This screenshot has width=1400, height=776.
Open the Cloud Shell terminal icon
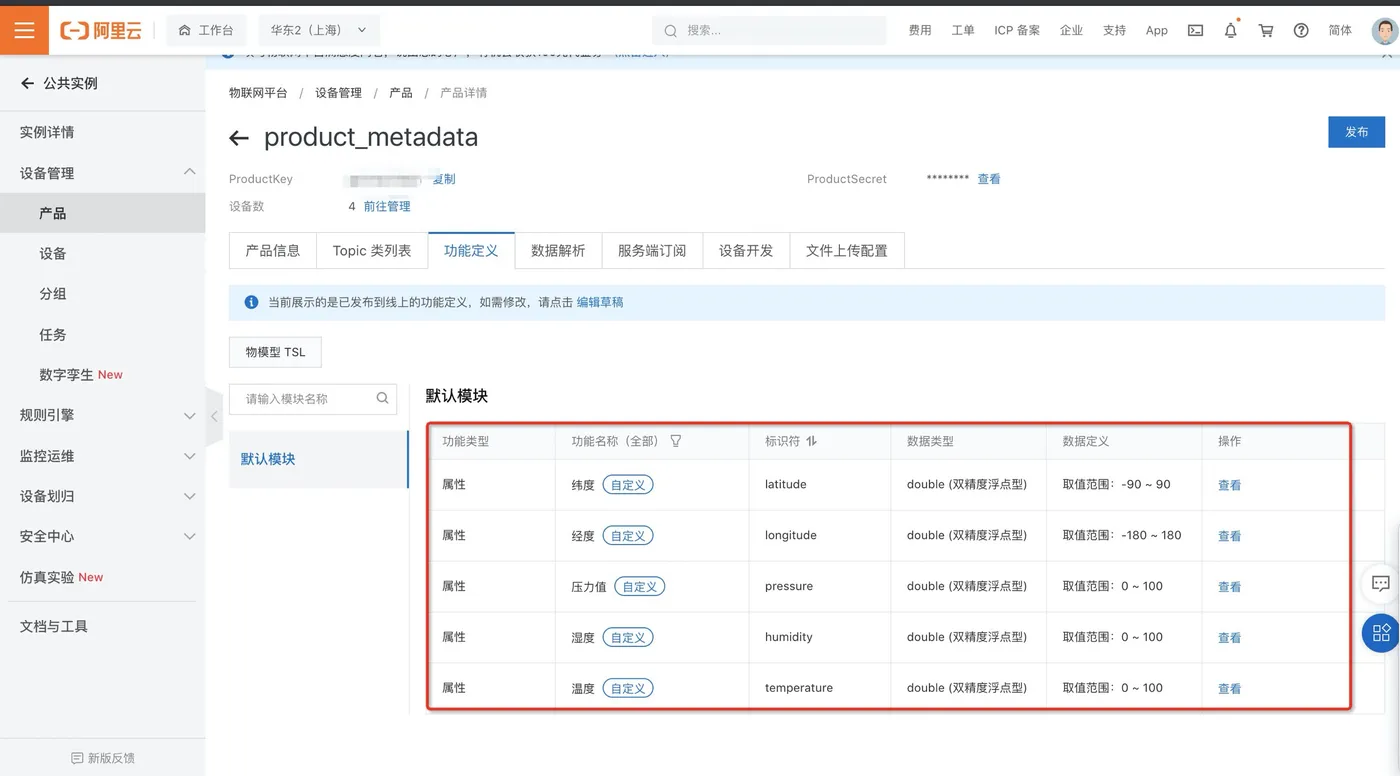click(1195, 31)
